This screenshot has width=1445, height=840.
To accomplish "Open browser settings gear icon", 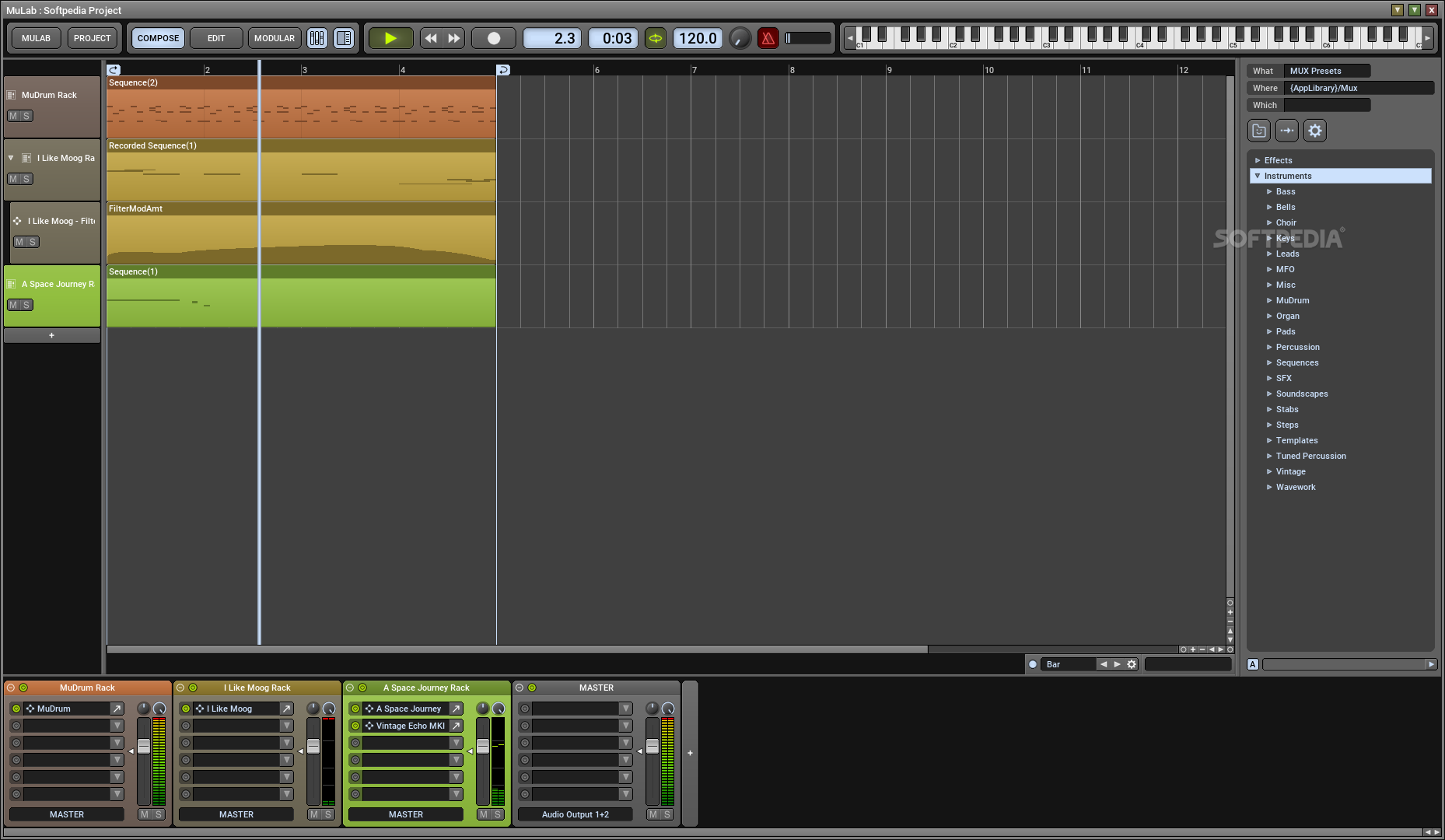I will (x=1315, y=131).
